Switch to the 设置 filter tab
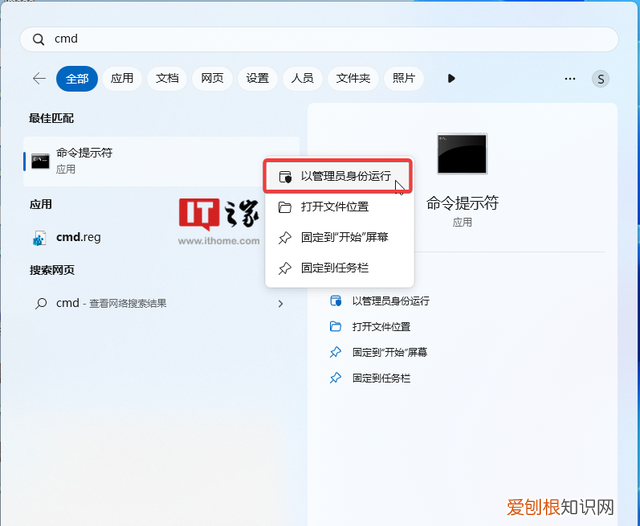This screenshot has width=640, height=526. [x=258, y=78]
